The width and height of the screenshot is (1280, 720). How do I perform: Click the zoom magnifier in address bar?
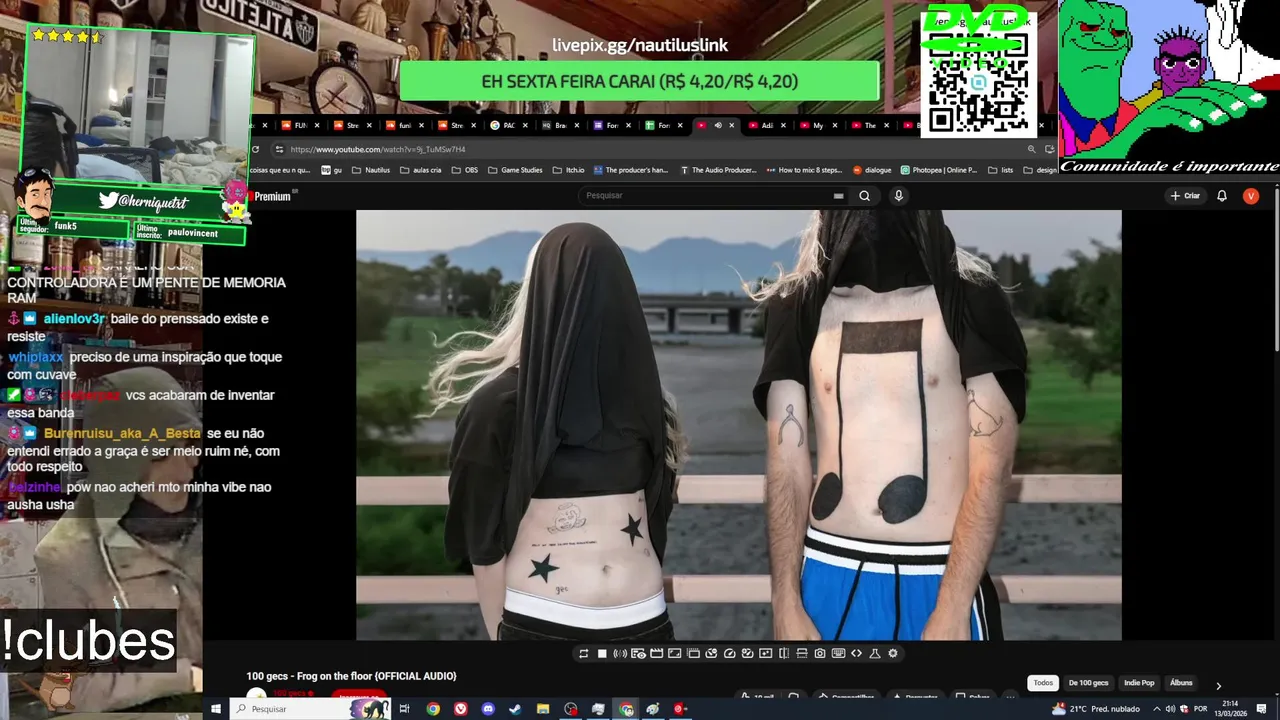pos(1032,149)
